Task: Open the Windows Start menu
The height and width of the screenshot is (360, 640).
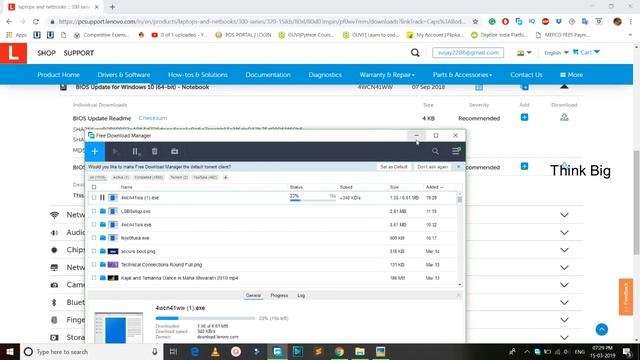Action: coord(10,351)
